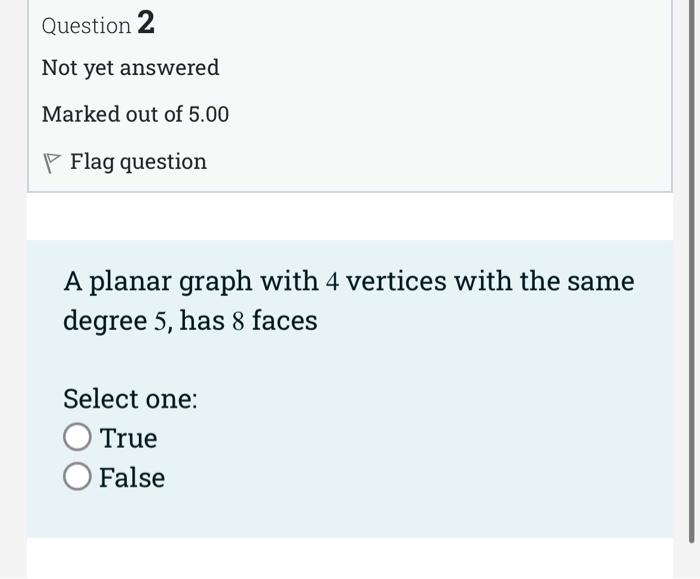
Task: Select the False radio button
Action: click(77, 478)
